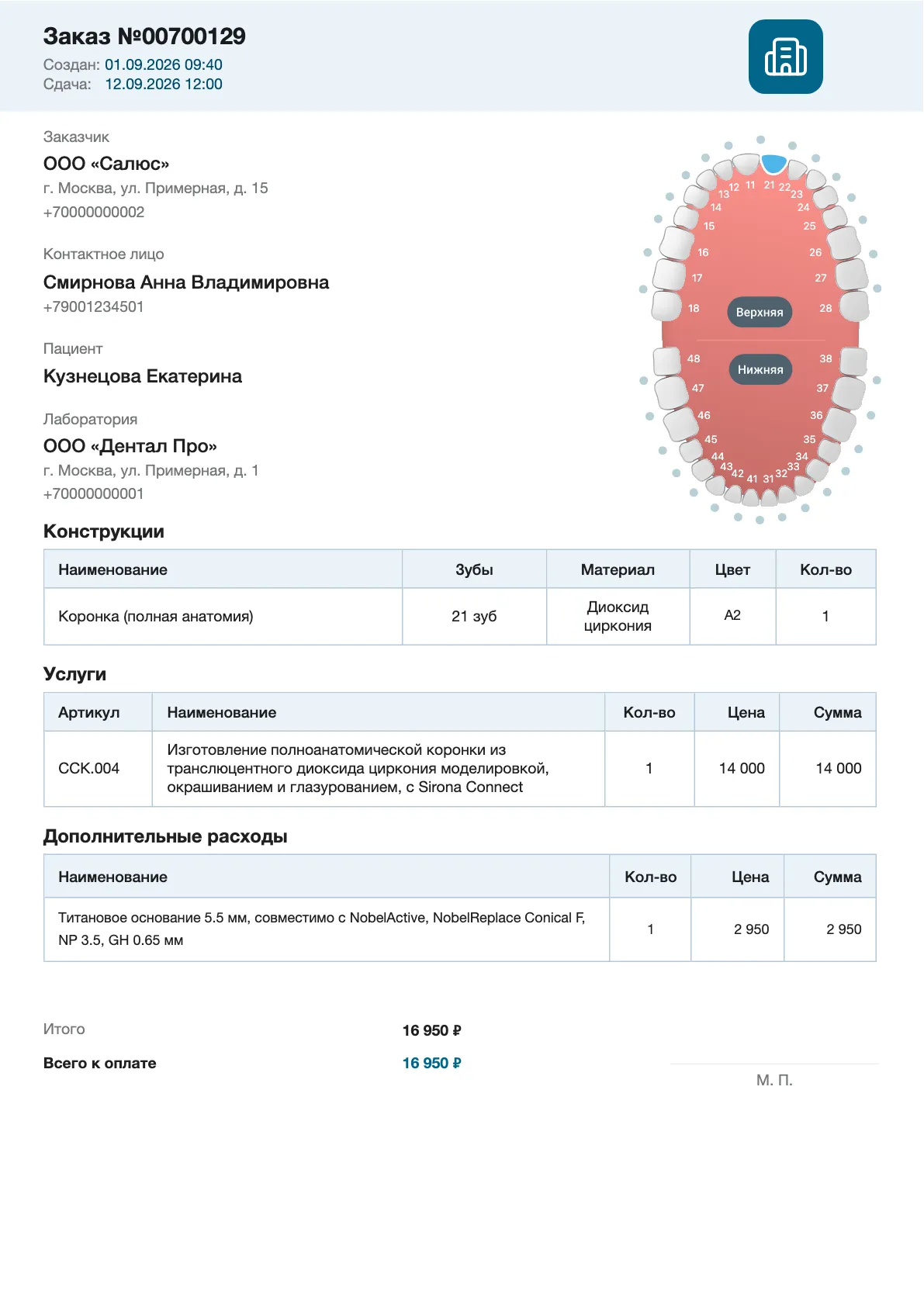Image resolution: width=924 pixels, height=1308 pixels.
Task: Click the 21 зуб cell
Action: 474,616
